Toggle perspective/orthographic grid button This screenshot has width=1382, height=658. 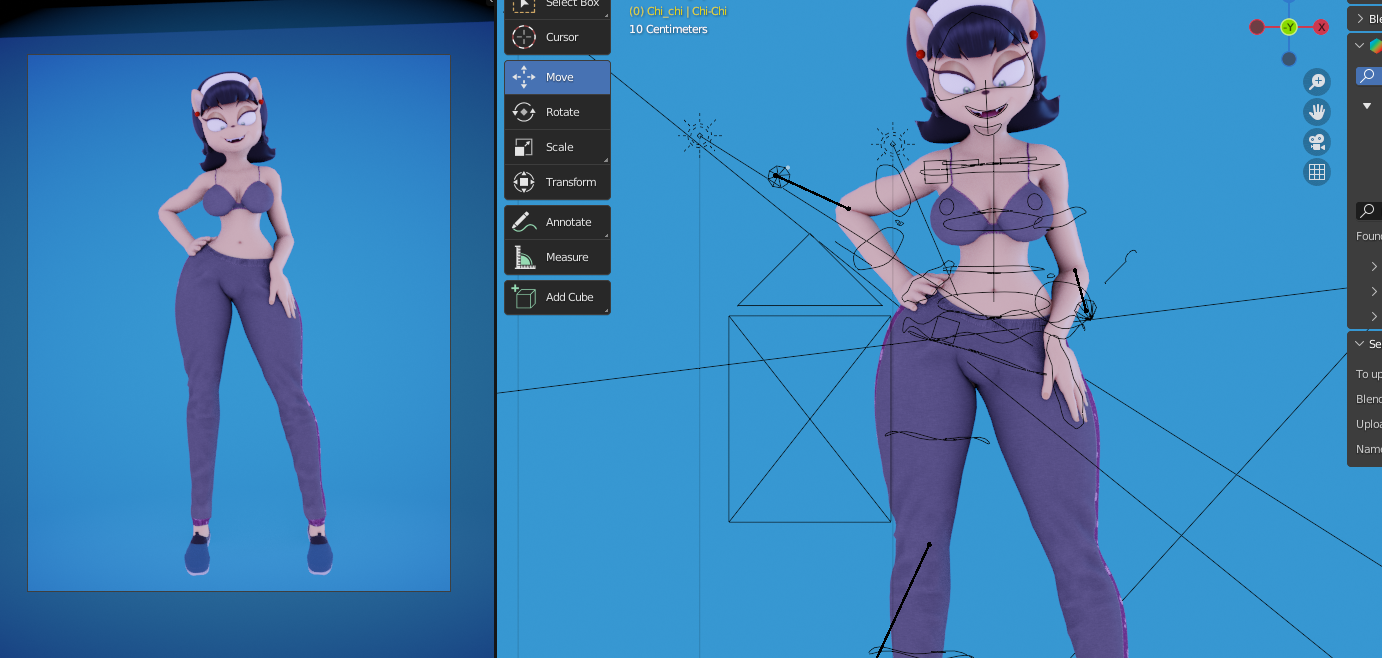coord(1317,172)
